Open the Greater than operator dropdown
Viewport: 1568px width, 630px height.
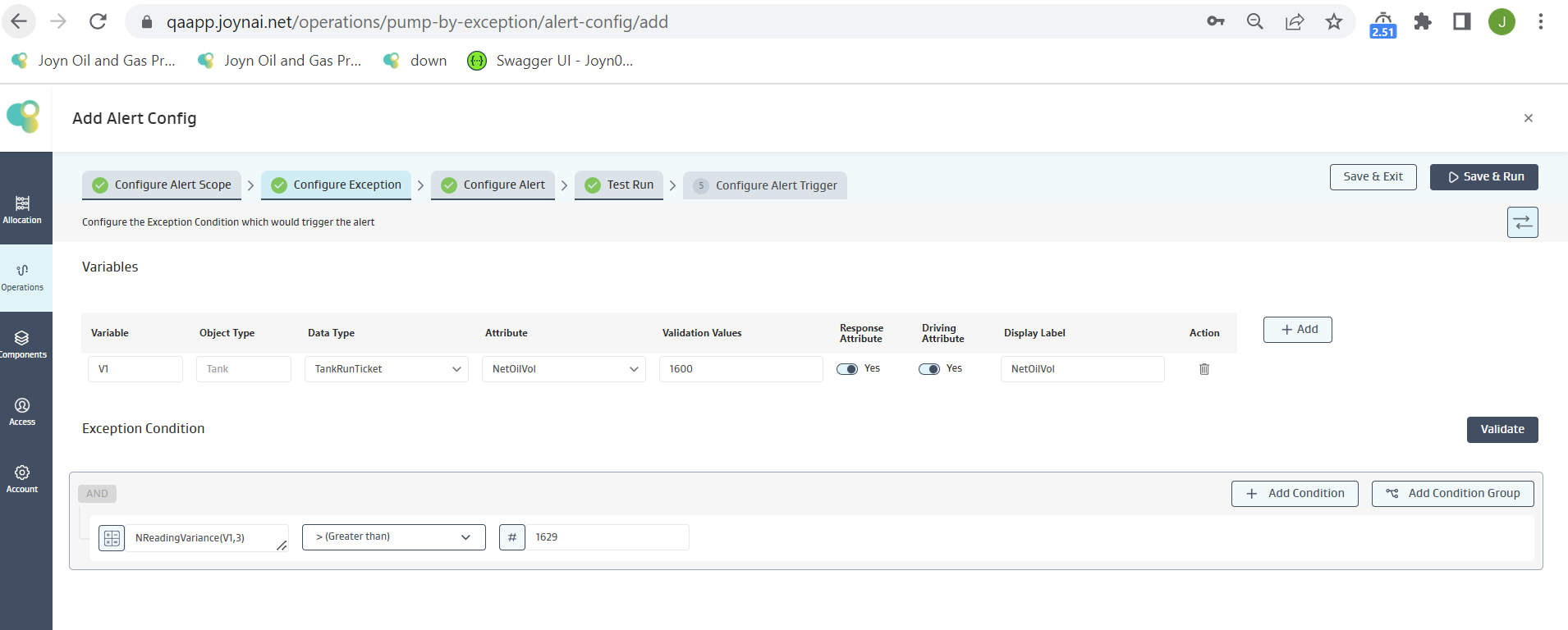click(x=393, y=537)
